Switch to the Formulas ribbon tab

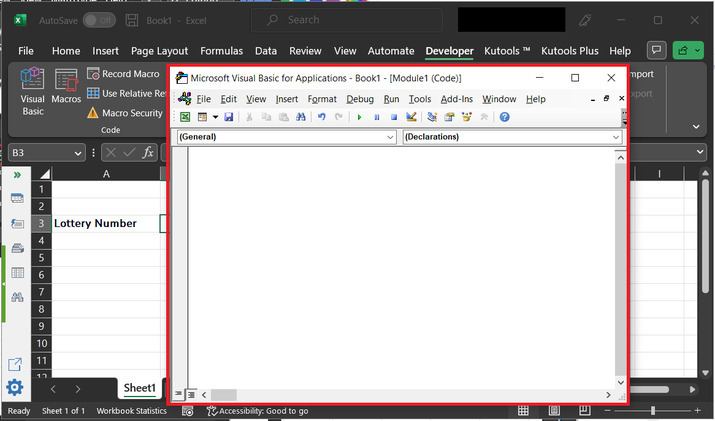click(221, 51)
